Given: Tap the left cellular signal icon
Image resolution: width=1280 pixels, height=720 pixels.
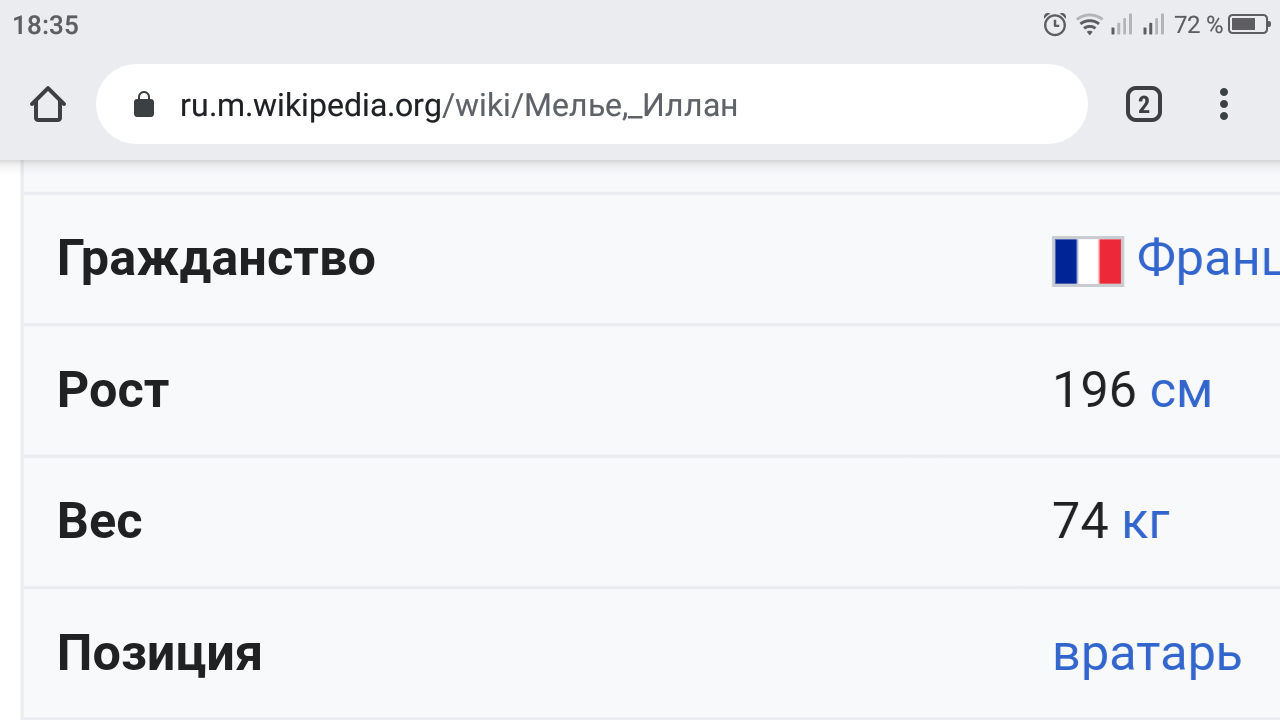Looking at the screenshot, I should (x=1122, y=25).
